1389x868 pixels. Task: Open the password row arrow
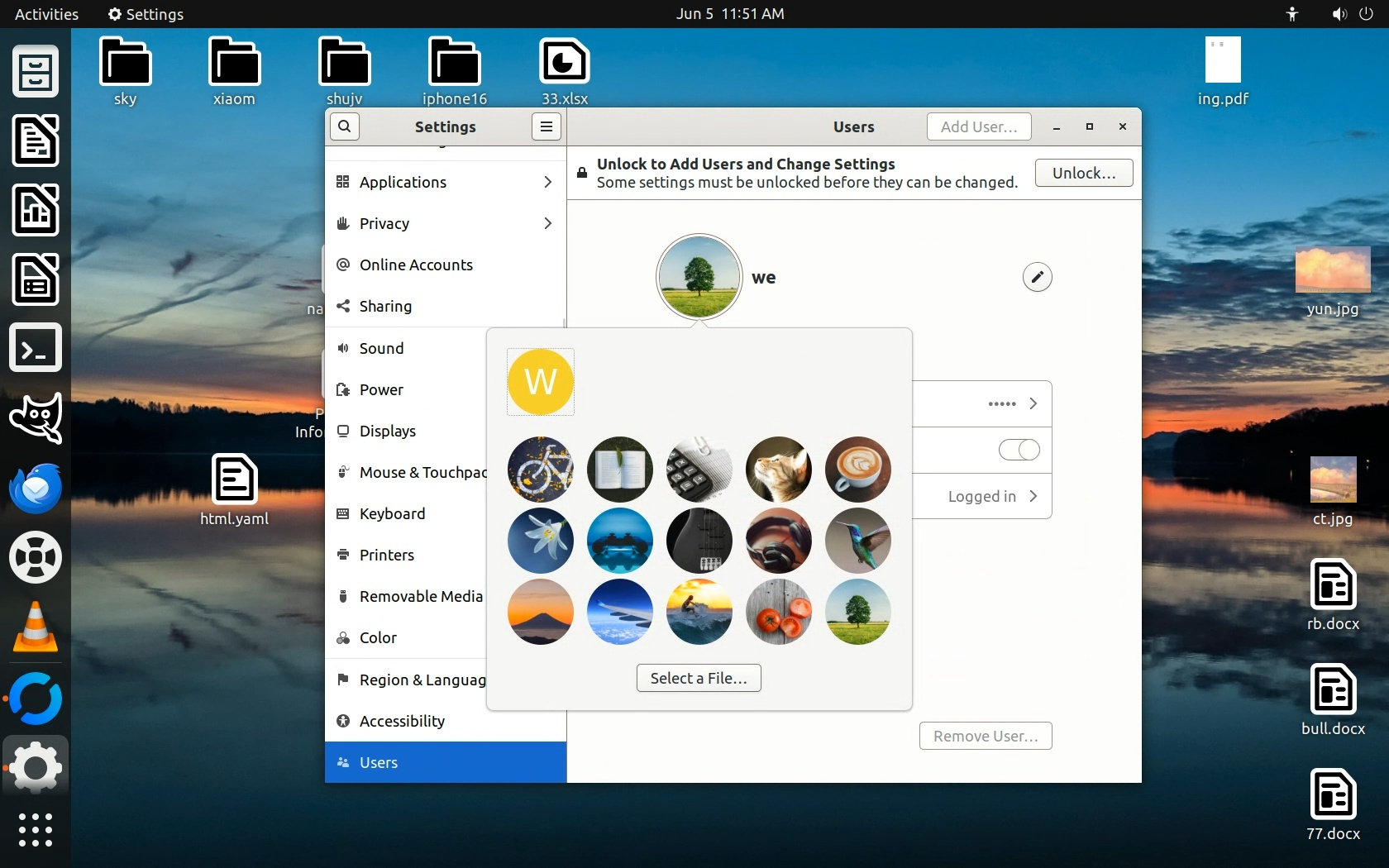(1033, 403)
